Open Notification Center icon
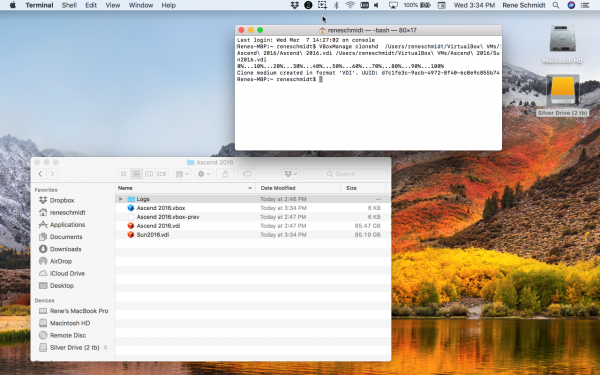600x375 pixels. [x=585, y=5]
